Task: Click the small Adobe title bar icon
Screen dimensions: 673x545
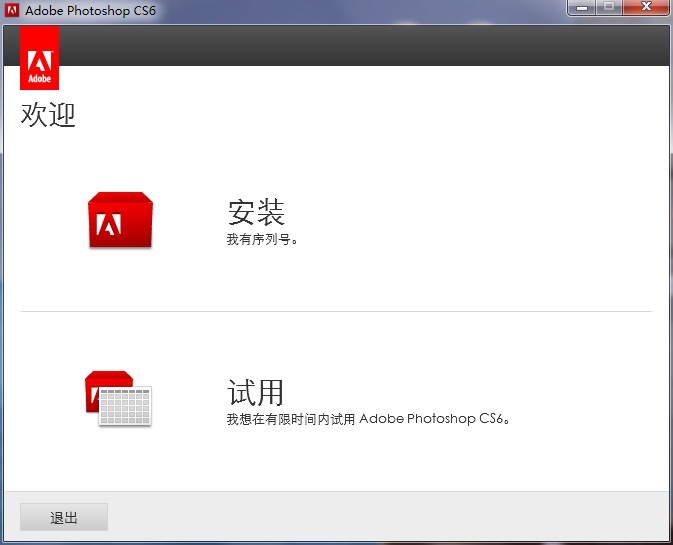Action: point(12,10)
